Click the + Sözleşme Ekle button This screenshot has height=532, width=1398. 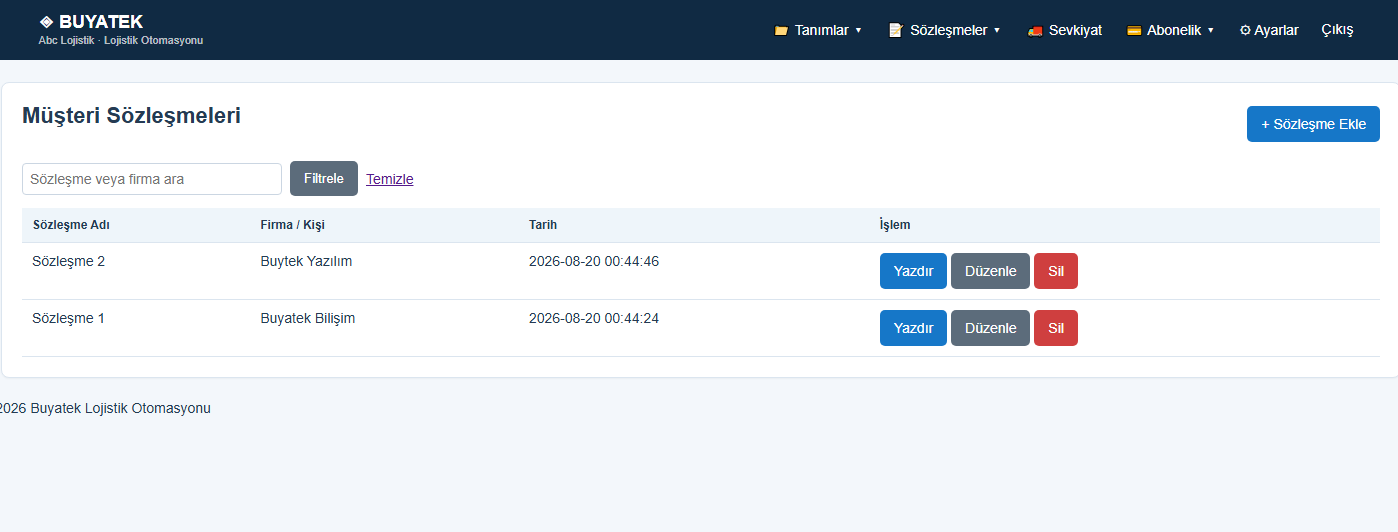[x=1313, y=124]
